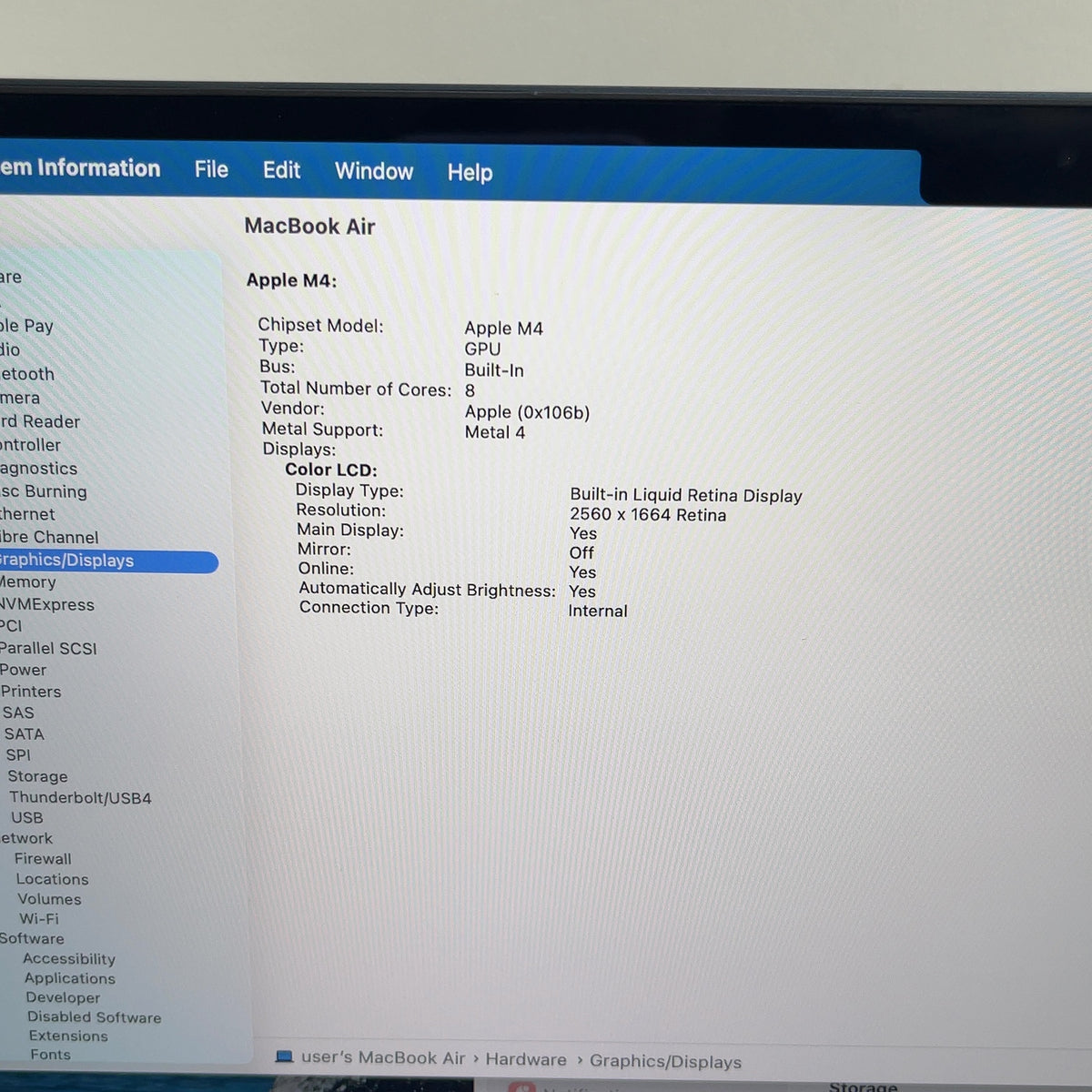Click "Built-in Liquid Retina Display" value
Viewport: 1092px width, 1092px height.
(x=686, y=495)
